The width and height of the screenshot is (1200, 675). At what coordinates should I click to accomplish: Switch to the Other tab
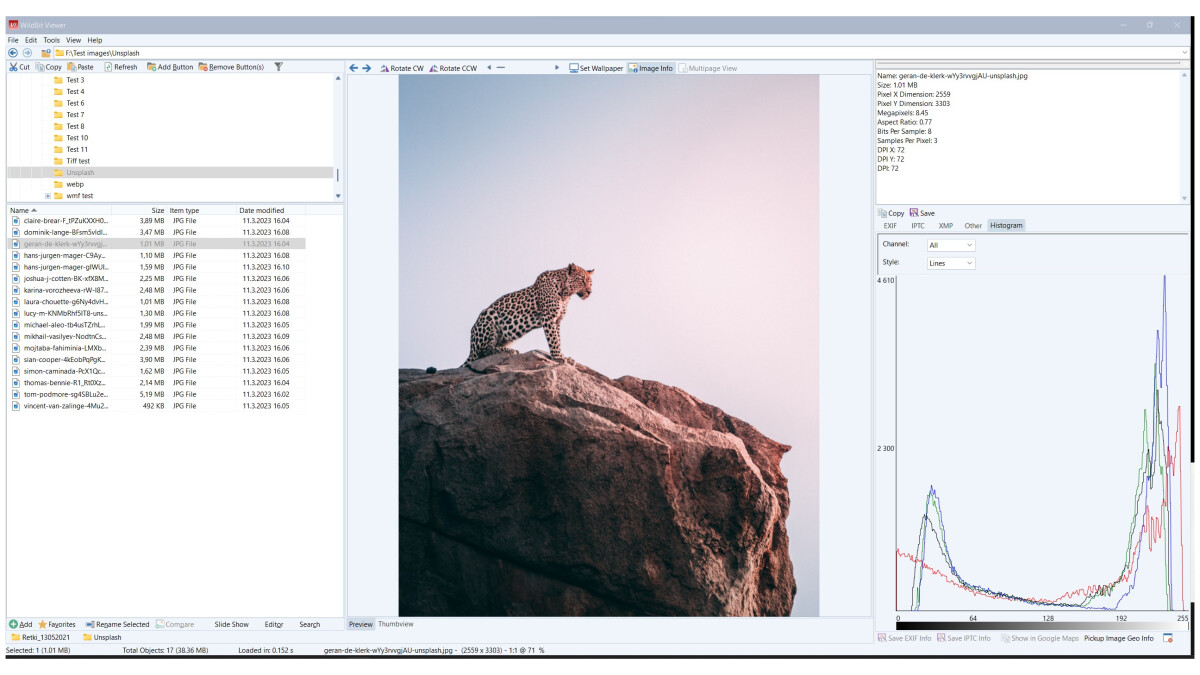pos(973,226)
